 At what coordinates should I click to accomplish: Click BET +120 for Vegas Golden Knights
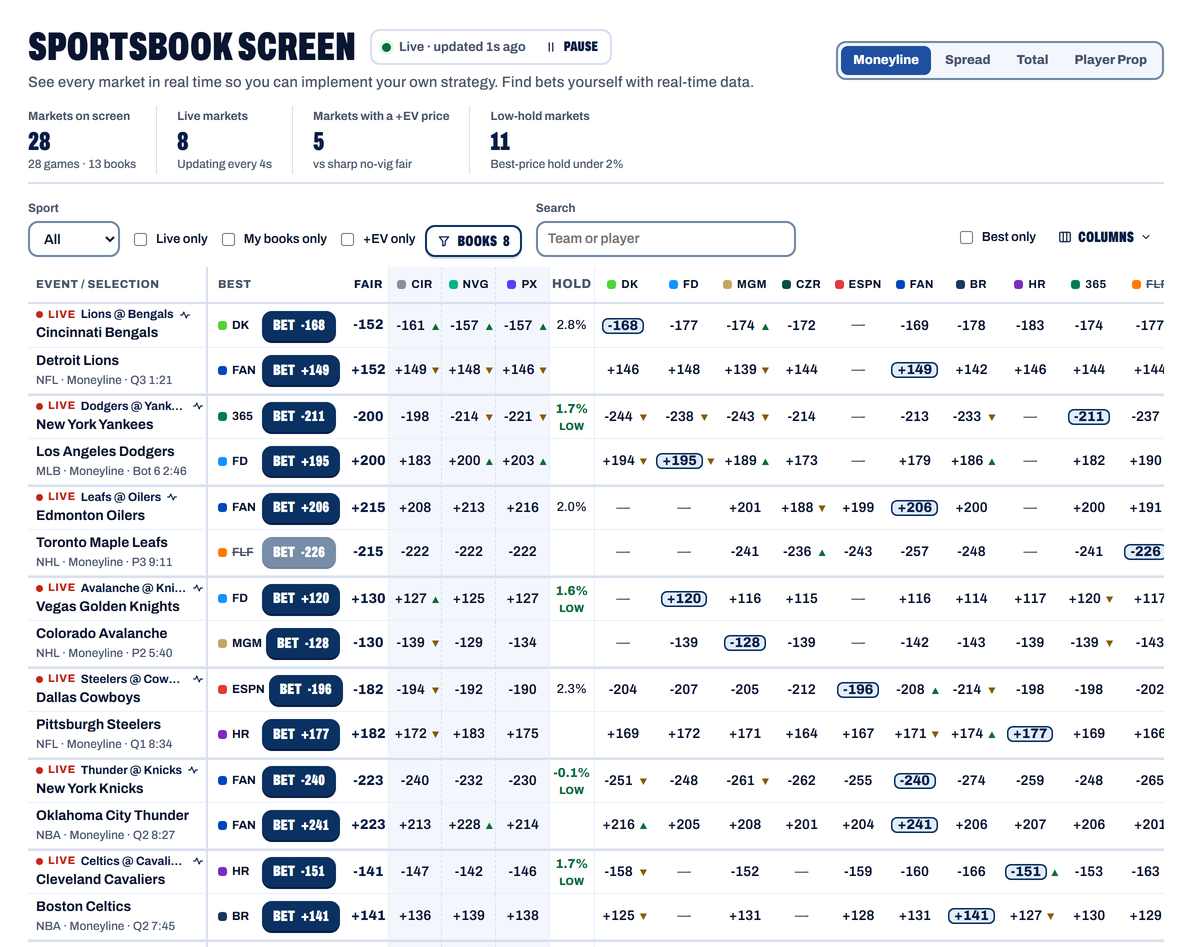coord(301,599)
